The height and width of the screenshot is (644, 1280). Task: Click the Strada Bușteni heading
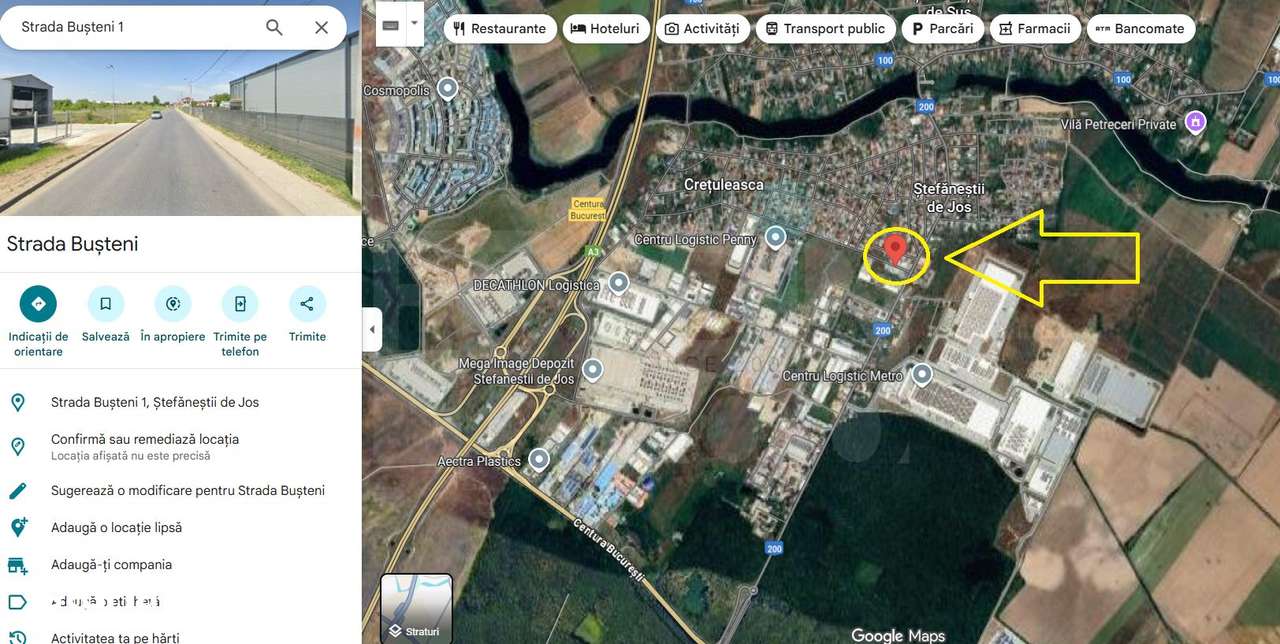click(72, 244)
